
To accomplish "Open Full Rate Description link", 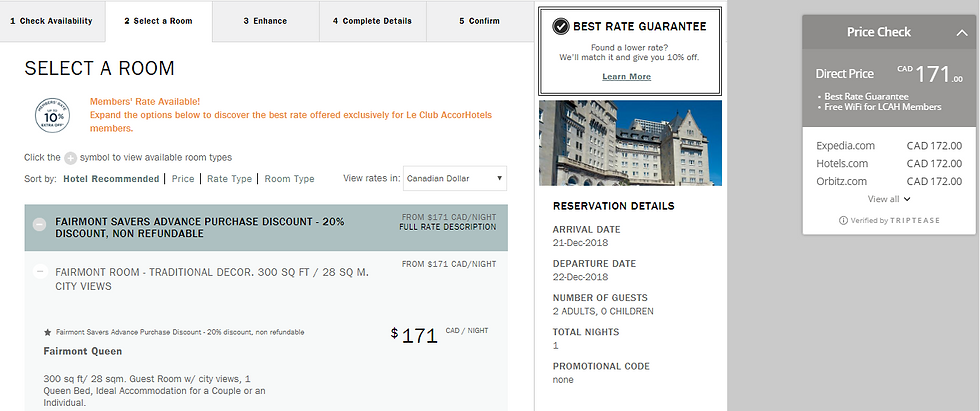I will coord(447,227).
